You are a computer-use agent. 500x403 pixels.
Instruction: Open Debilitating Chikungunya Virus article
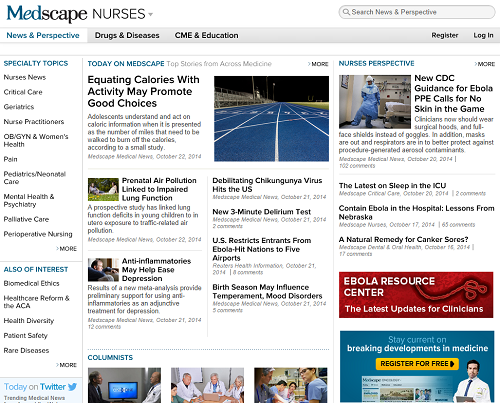[267, 185]
